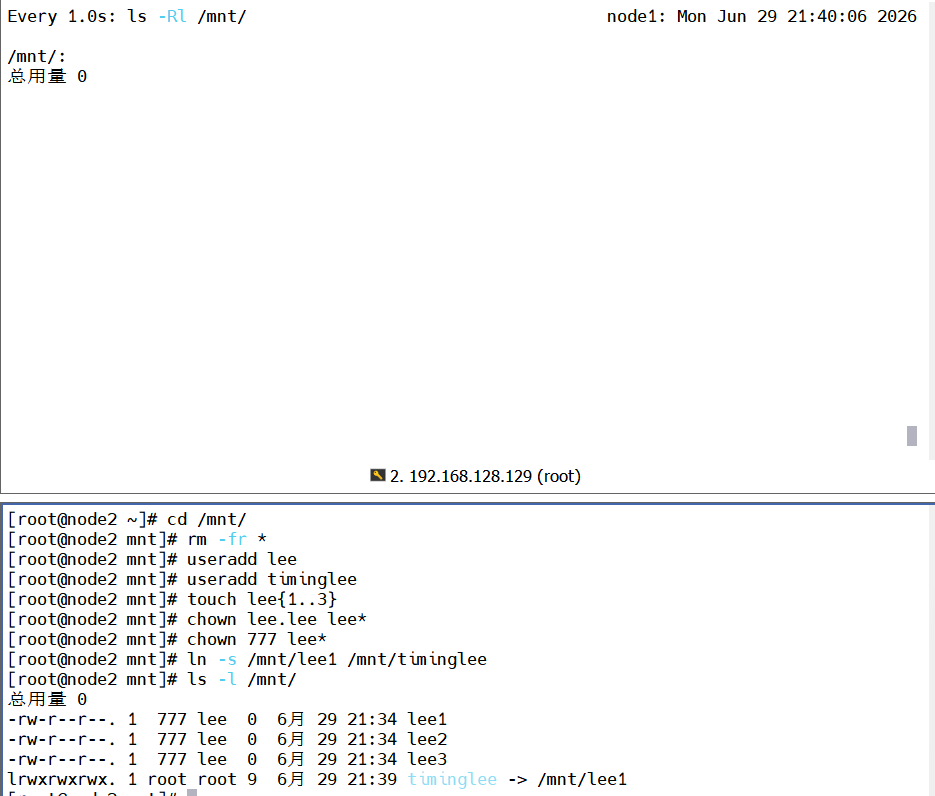Click the lee1 file name in listing
The height and width of the screenshot is (796, 935).
[x=427, y=719]
